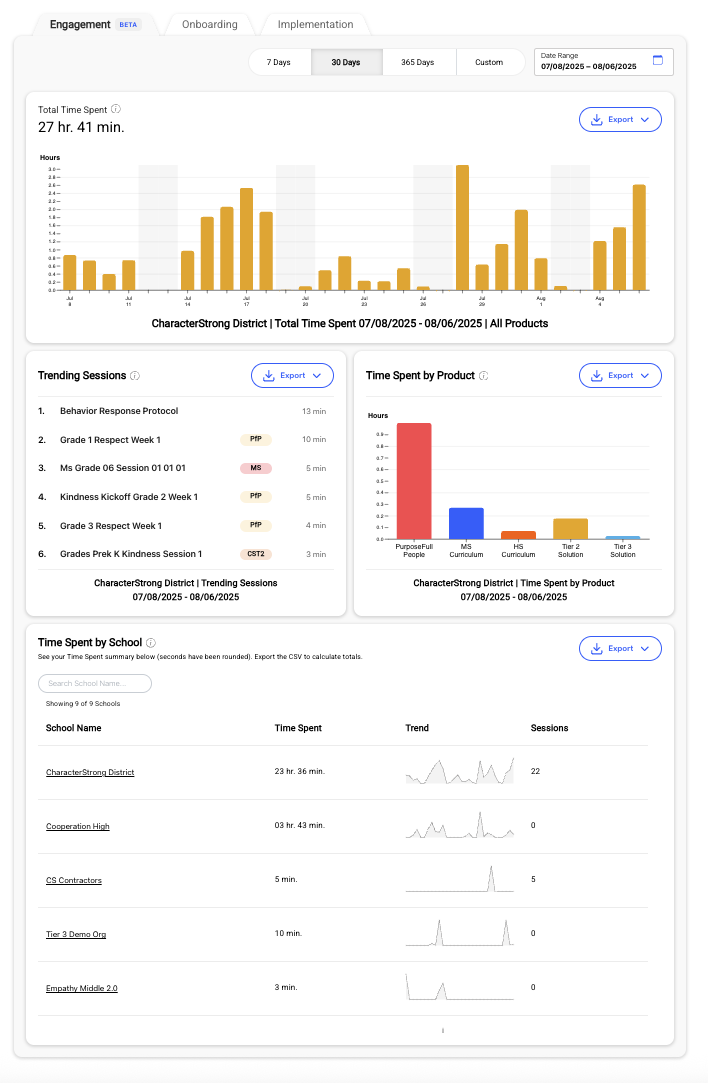The width and height of the screenshot is (708, 1083).
Task: Select the 365 Days range option
Action: (418, 62)
